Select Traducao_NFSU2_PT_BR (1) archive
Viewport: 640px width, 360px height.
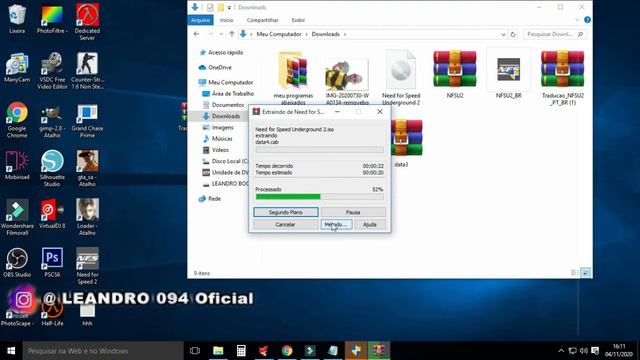[x=562, y=78]
